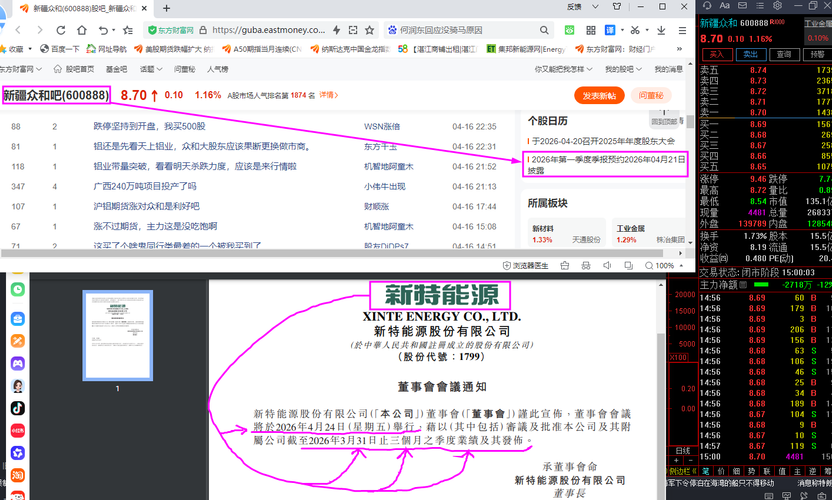Image resolution: width=832 pixels, height=500 pixels.
Task: Open the apps grid icon
Action: point(591,30)
